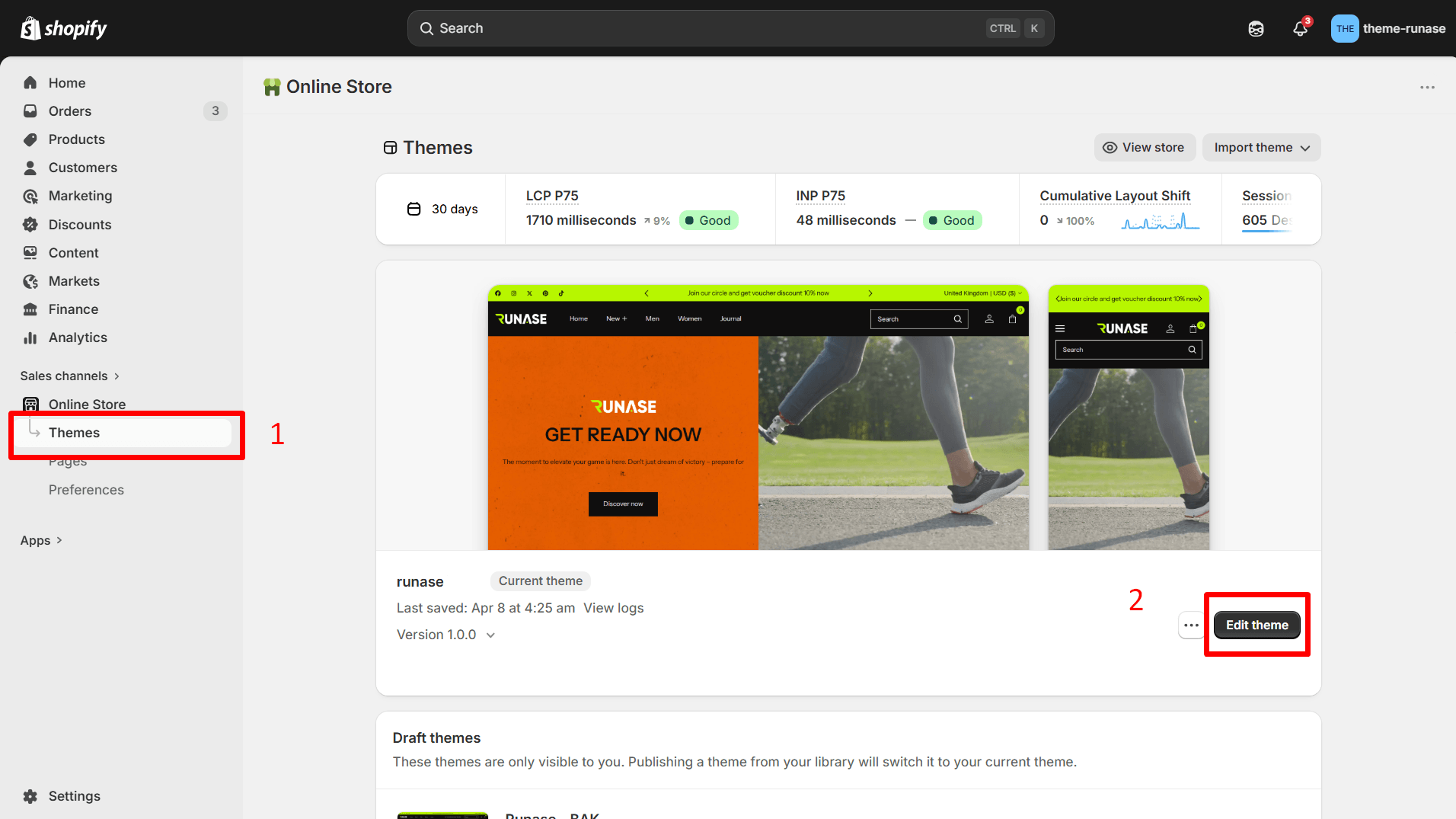Change the 30 days date range
Image resolution: width=1456 pixels, height=819 pixels.
tap(442, 209)
